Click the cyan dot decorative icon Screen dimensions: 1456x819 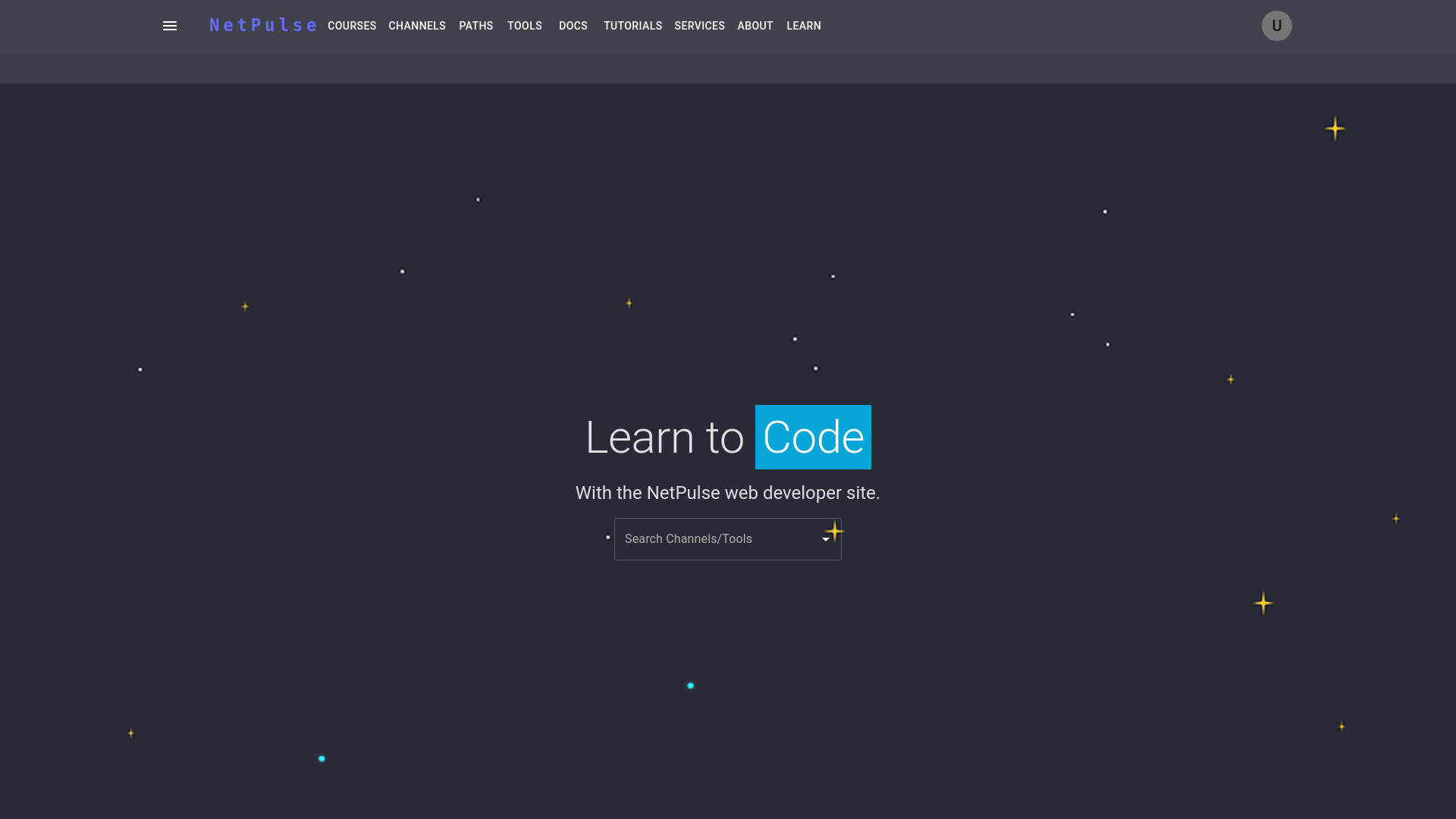[690, 686]
